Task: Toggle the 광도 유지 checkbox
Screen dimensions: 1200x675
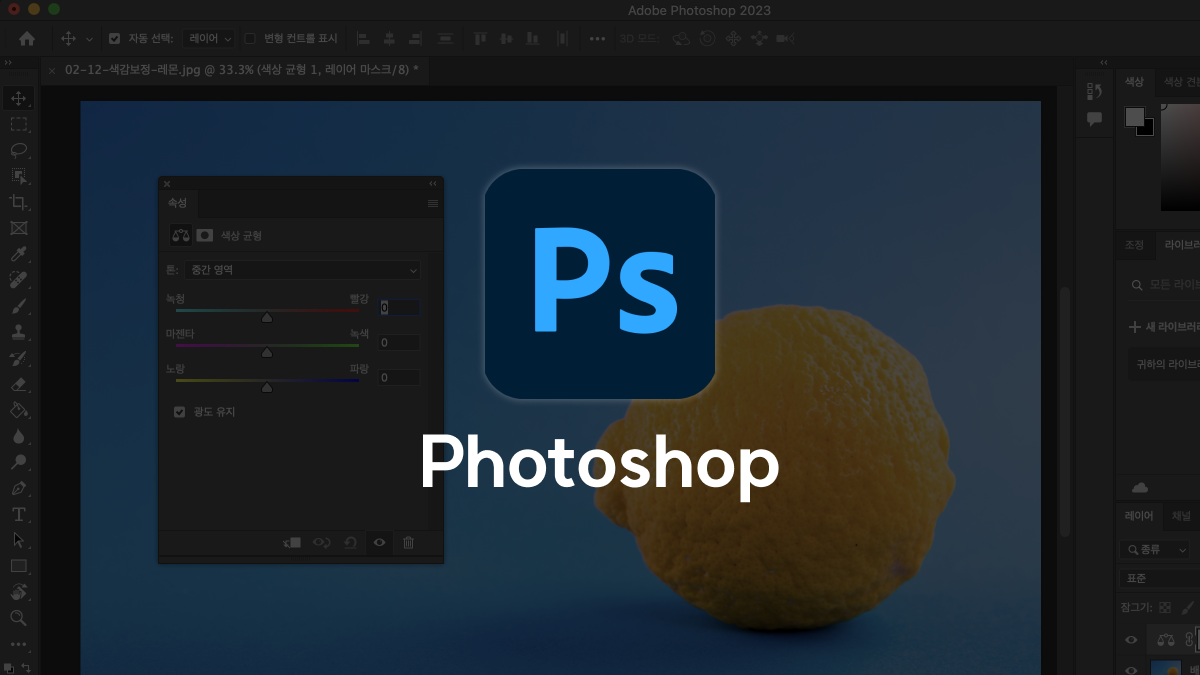Action: (180, 411)
